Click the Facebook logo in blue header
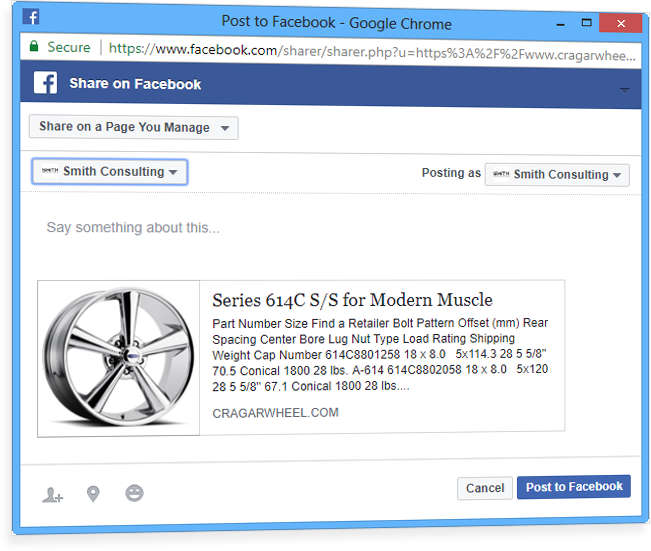This screenshot has height=551, width=651. [45, 82]
